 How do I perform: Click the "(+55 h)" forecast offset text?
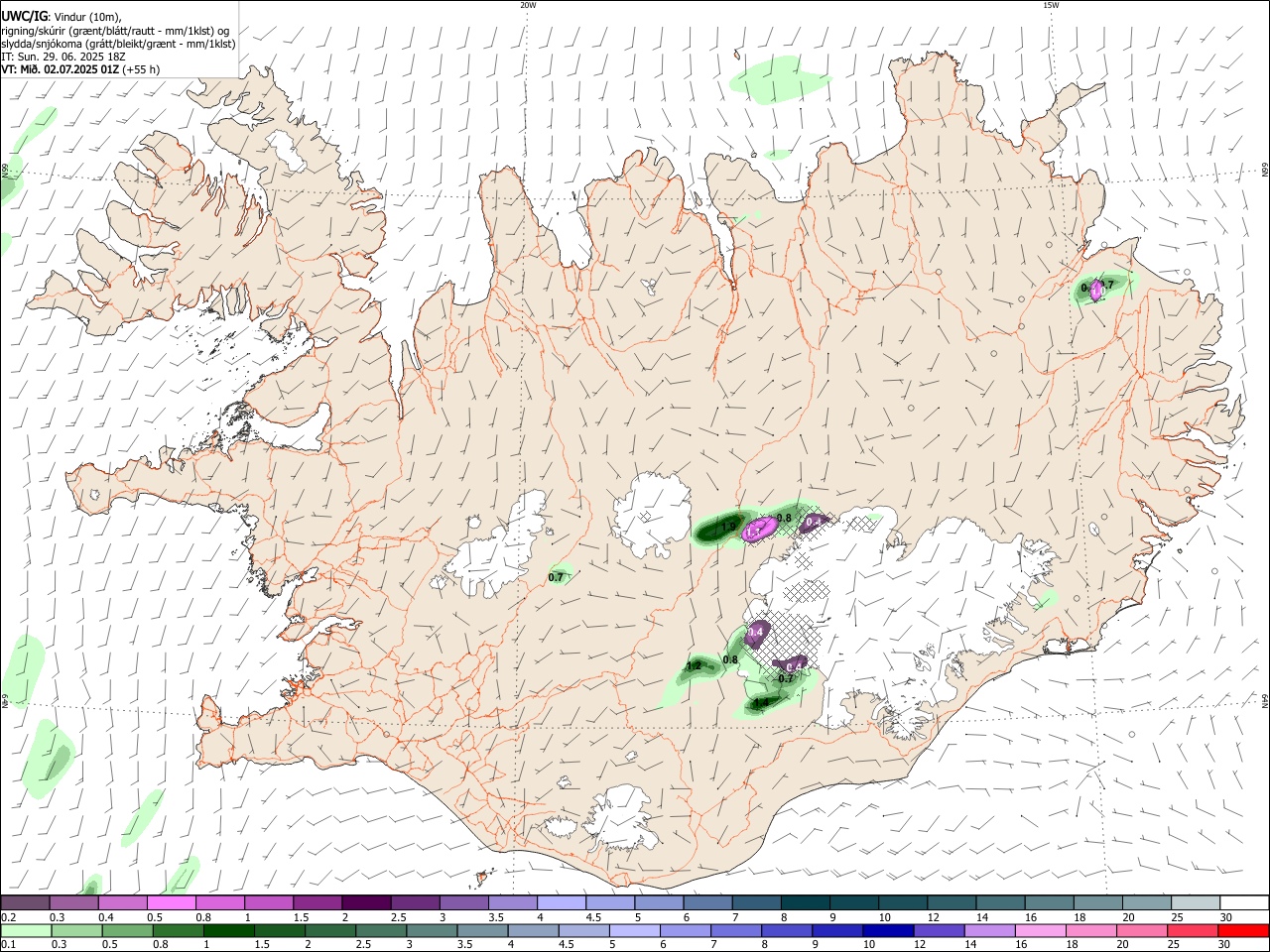click(142, 69)
